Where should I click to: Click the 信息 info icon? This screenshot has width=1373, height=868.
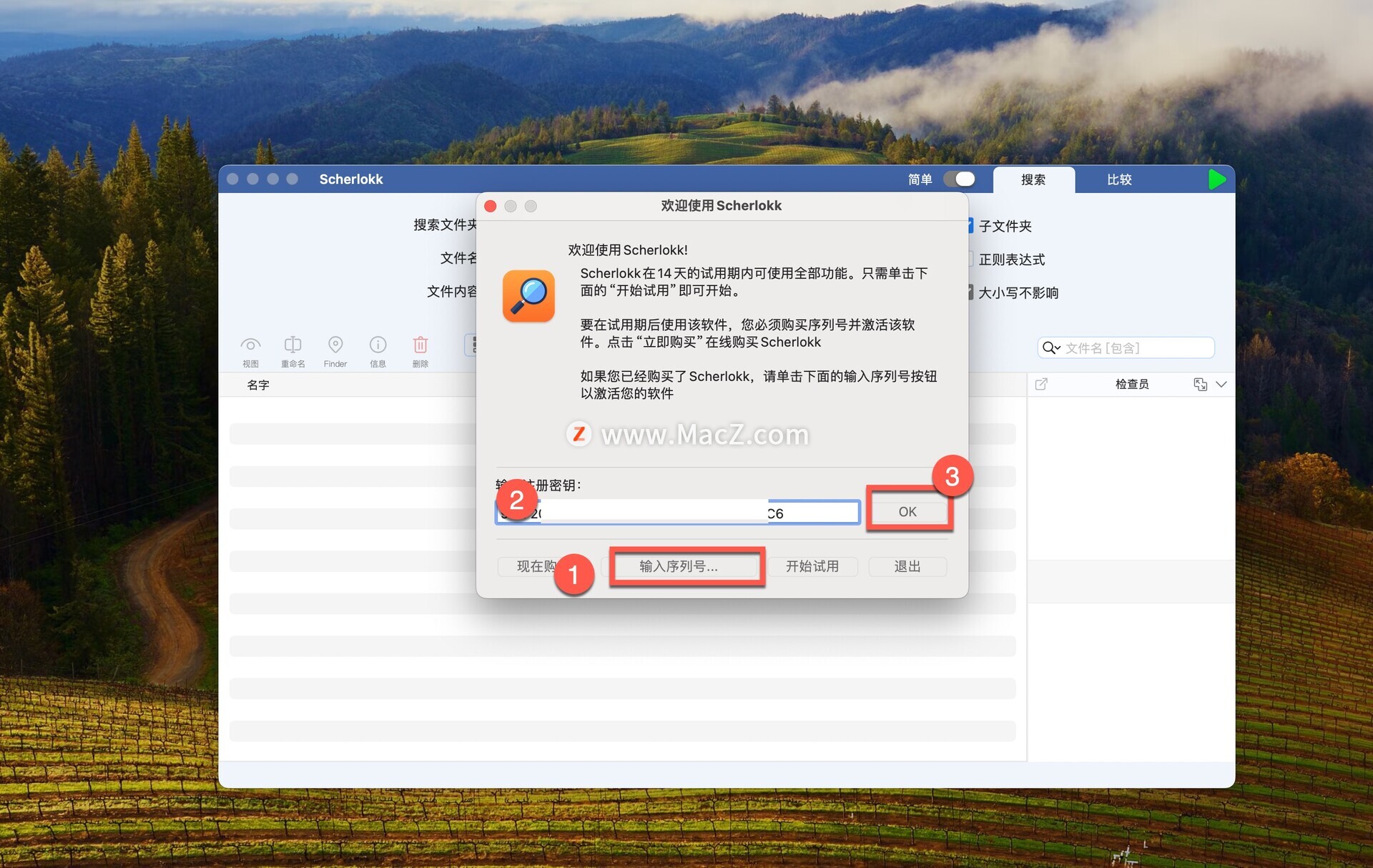pos(378,345)
